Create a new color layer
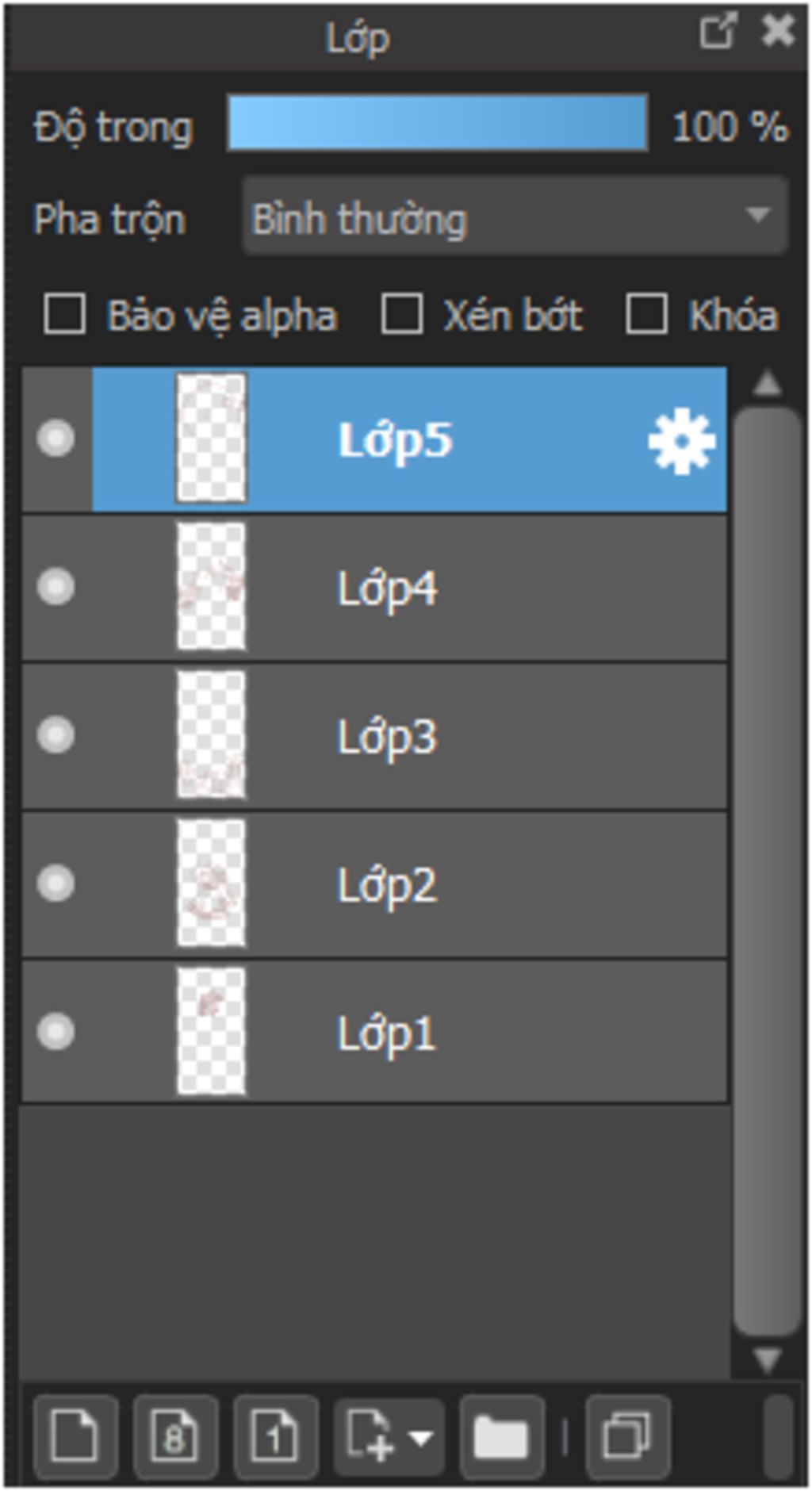 (75, 1436)
